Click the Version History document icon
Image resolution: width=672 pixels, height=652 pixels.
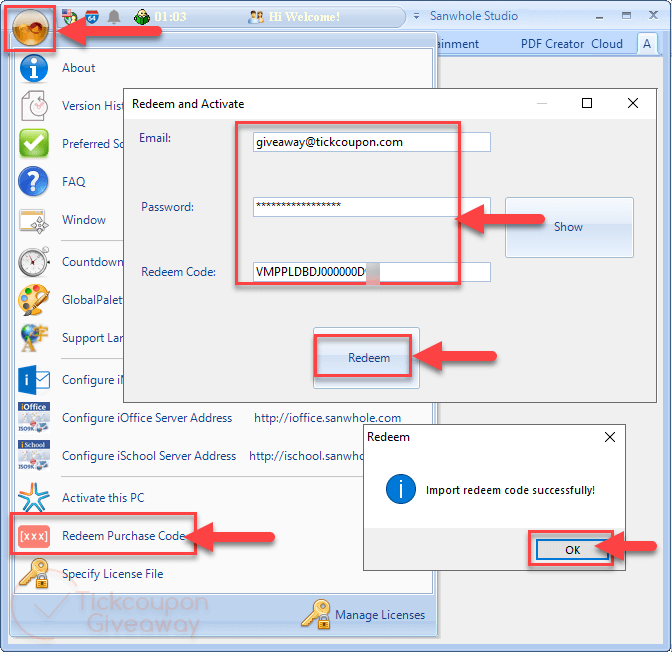(34, 105)
